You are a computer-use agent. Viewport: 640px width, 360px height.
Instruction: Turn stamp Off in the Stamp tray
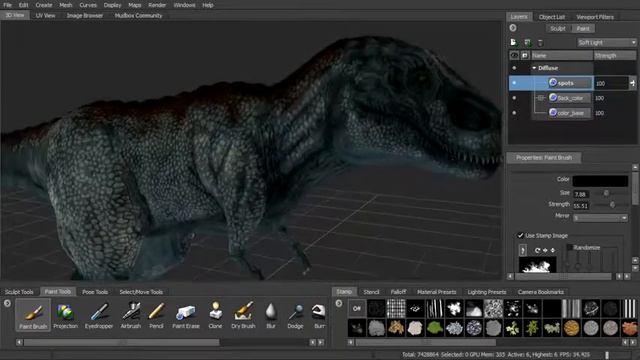pyautogui.click(x=357, y=308)
